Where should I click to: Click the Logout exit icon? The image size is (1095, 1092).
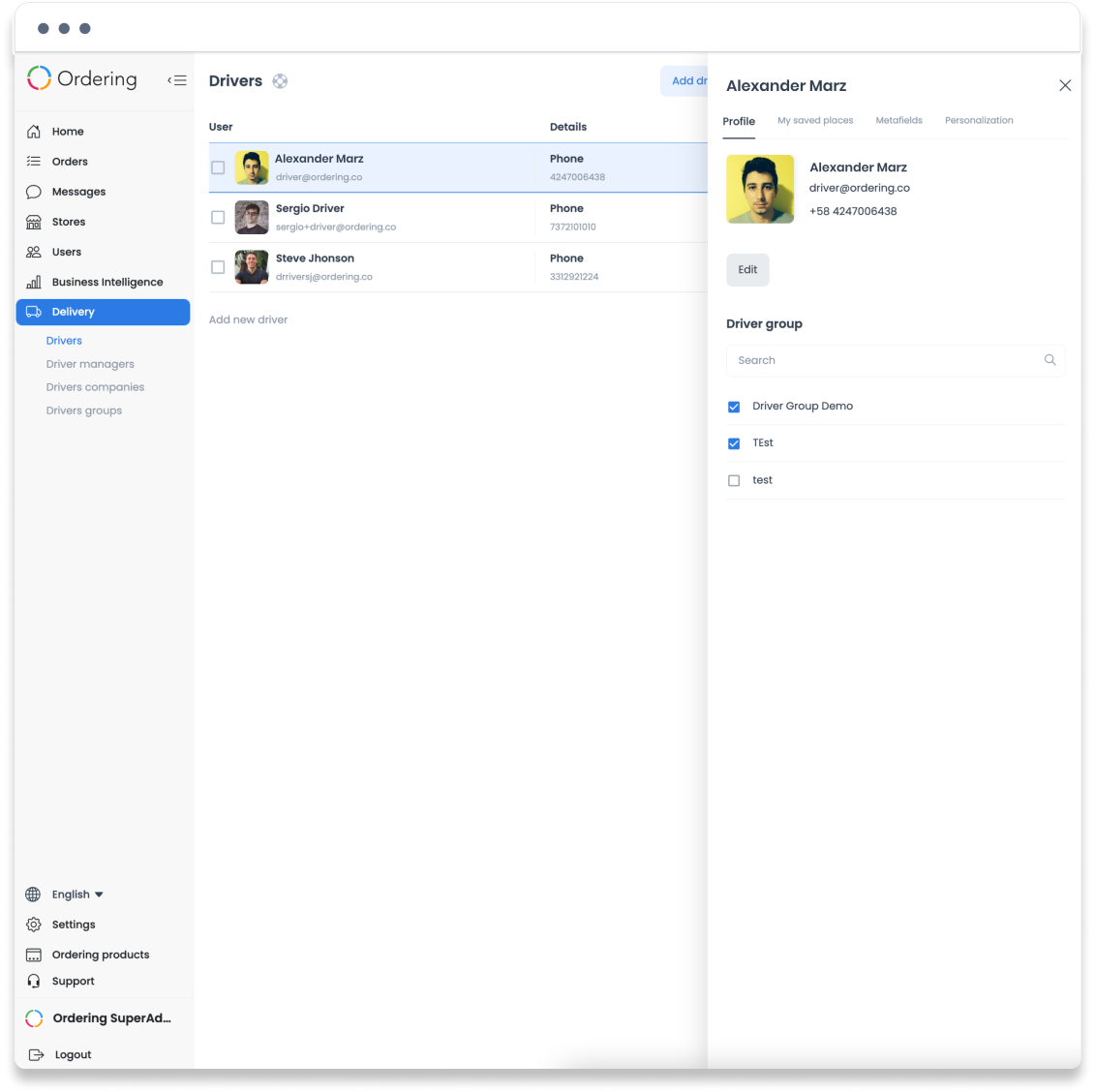coord(37,1054)
